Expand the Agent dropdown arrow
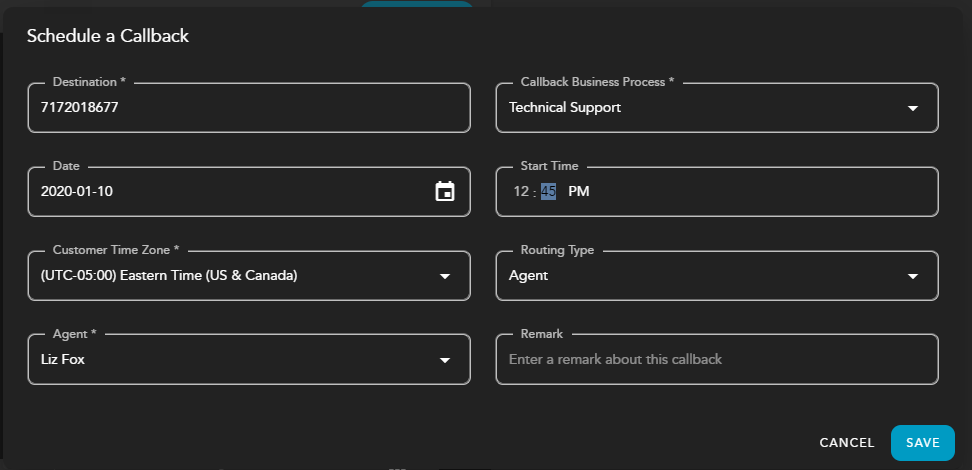 [445, 360]
